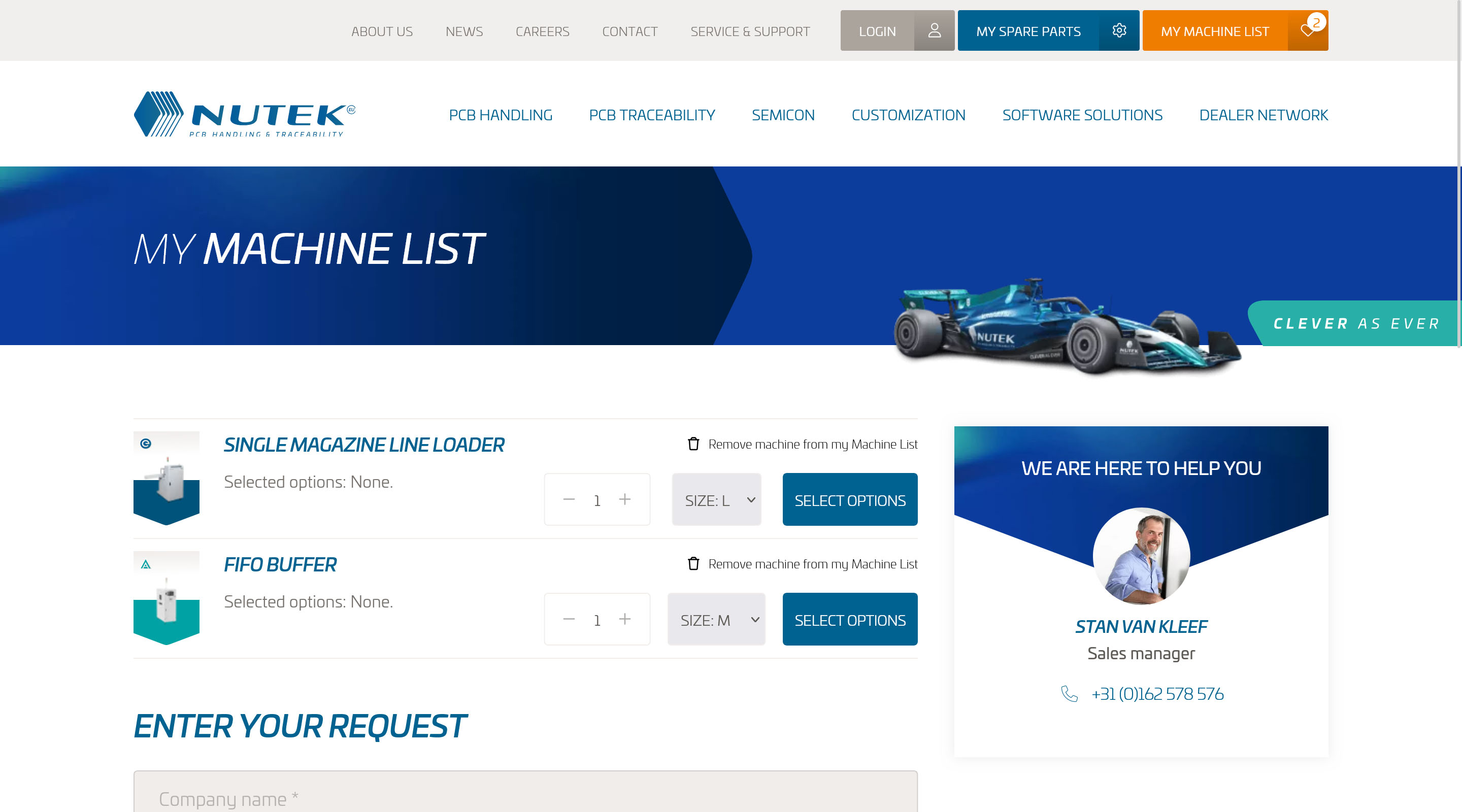Open the SIZE: L dropdown
The image size is (1462, 812).
pyautogui.click(x=716, y=500)
